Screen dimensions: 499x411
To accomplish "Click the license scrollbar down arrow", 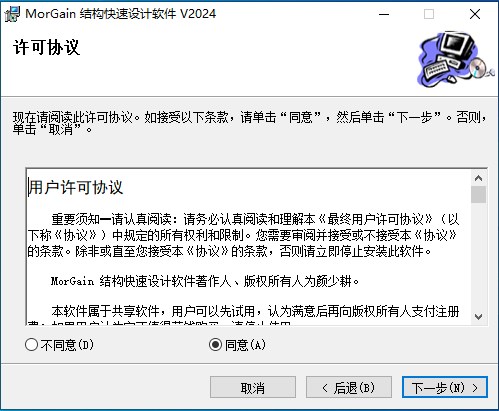I will (479, 317).
